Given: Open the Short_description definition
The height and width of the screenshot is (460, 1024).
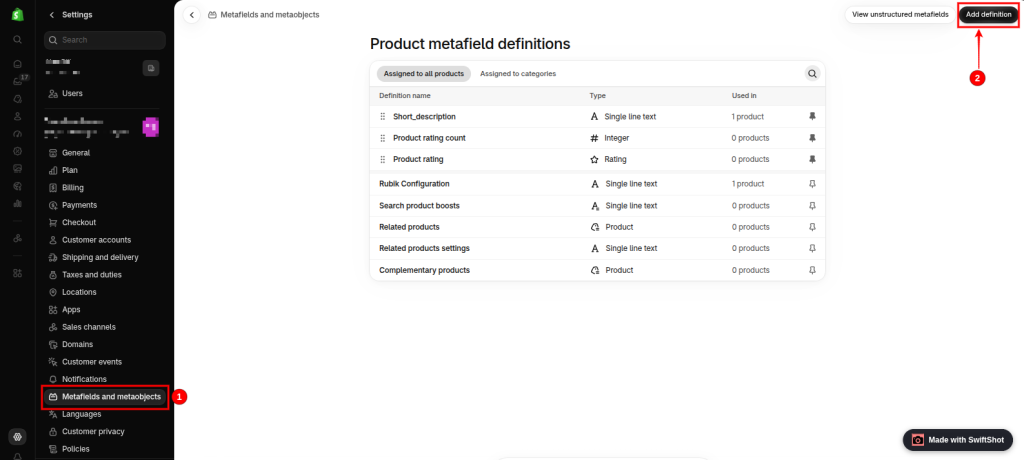Looking at the screenshot, I should point(424,116).
